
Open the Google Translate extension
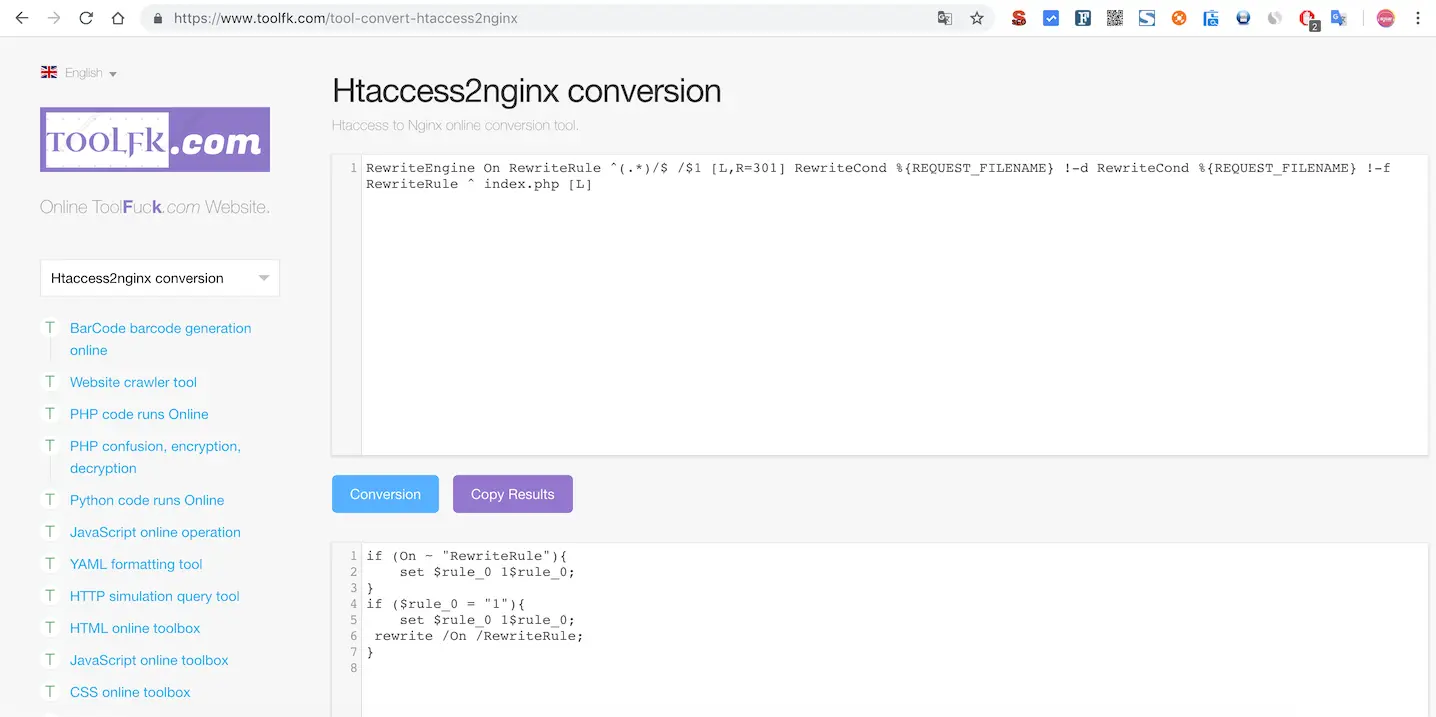pos(1339,17)
